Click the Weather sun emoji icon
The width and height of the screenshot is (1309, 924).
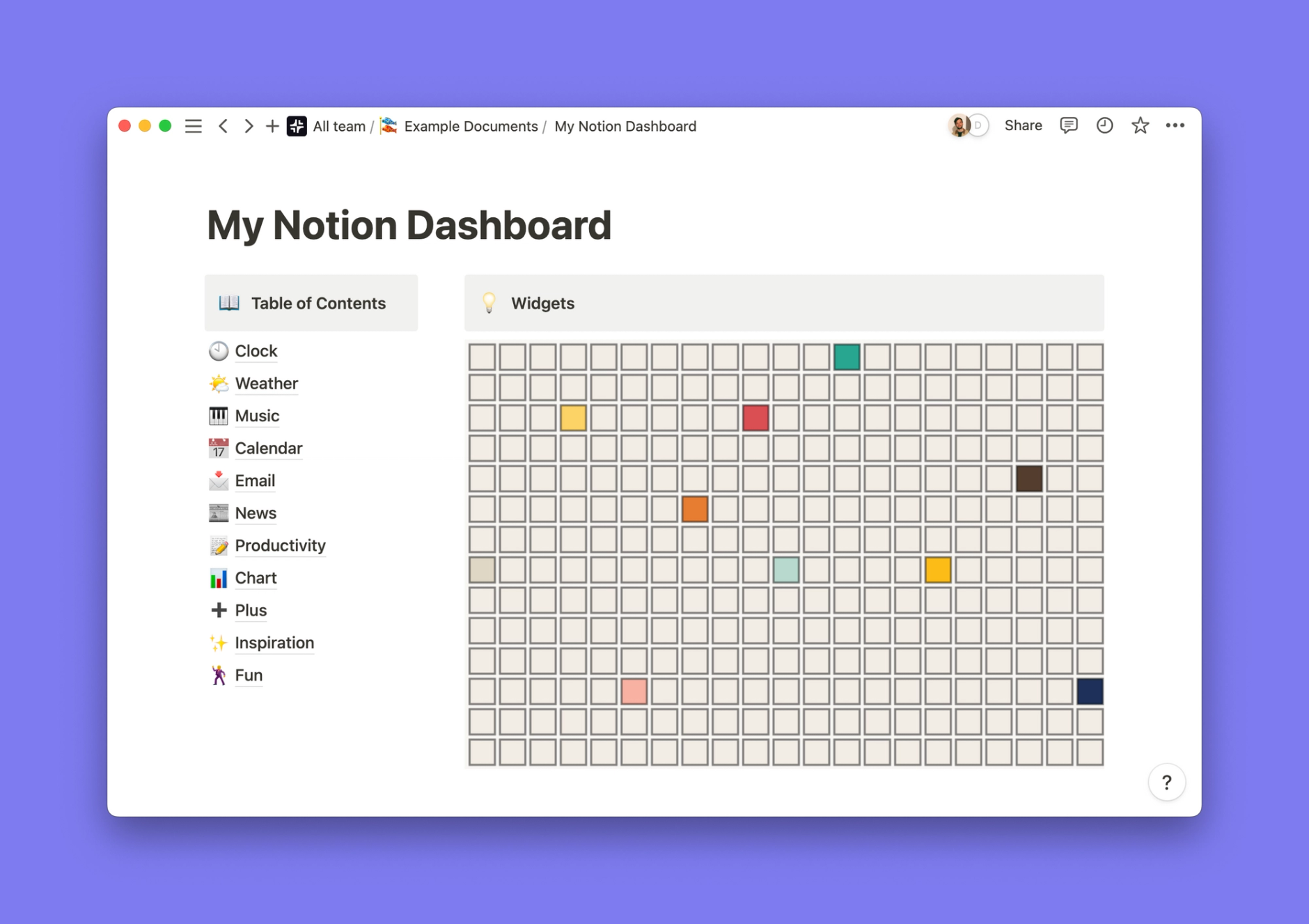pos(219,383)
